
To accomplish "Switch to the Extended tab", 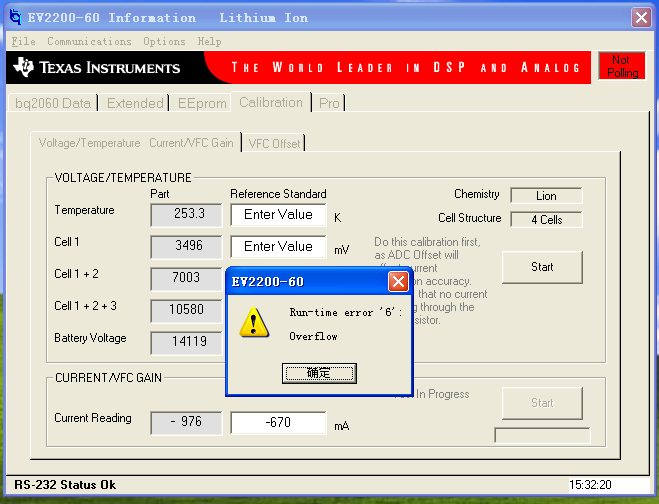I will [135, 103].
